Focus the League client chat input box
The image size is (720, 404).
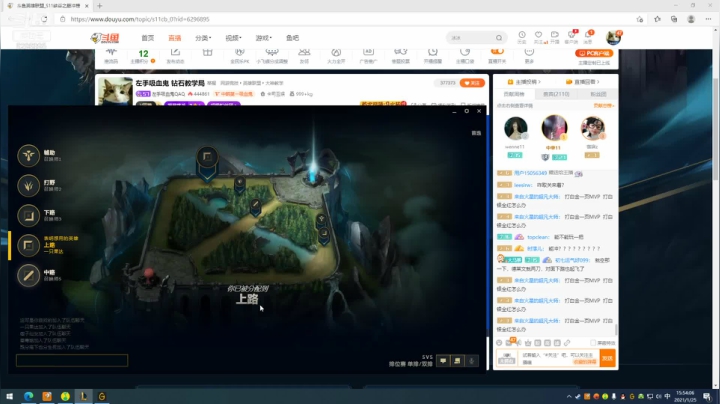click(x=72, y=360)
